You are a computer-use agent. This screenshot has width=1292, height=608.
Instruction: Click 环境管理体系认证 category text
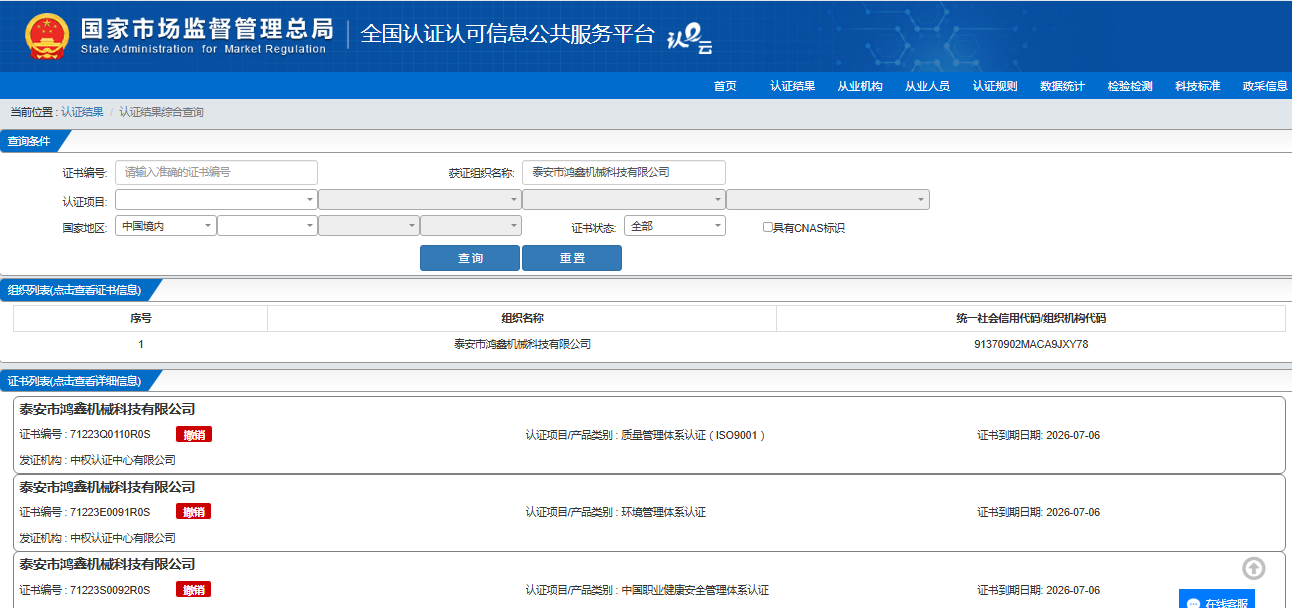click(x=663, y=512)
